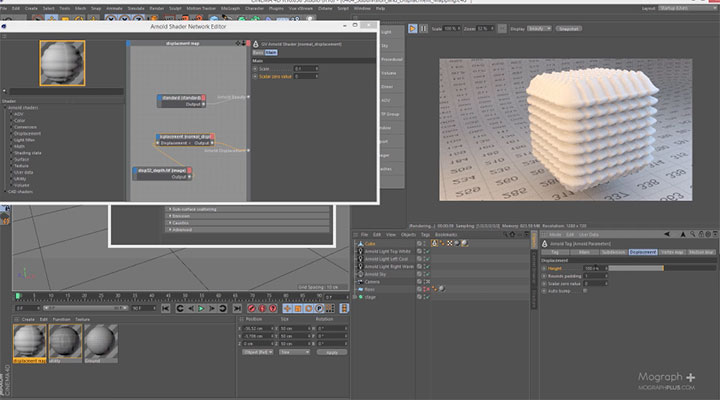This screenshot has height=400, width=720.
Task: Switch to Subdivision tab in Arnold Tag
Action: 613,252
